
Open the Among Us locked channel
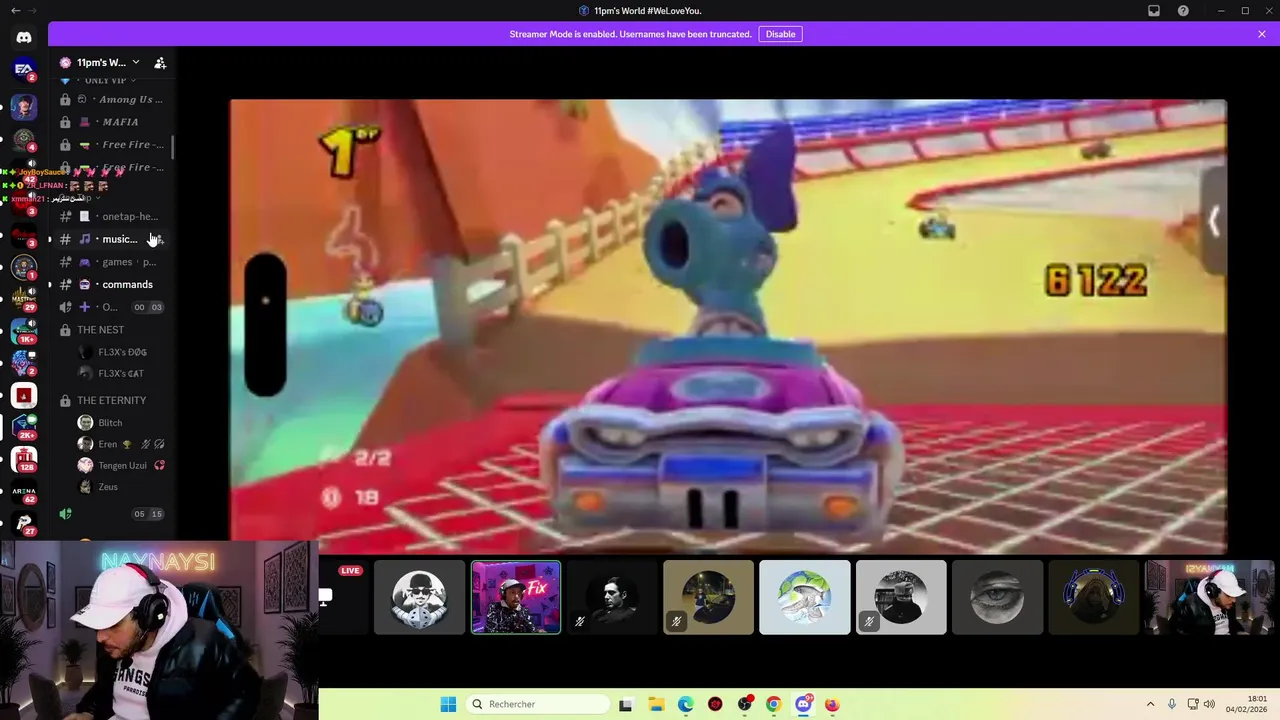[112, 99]
